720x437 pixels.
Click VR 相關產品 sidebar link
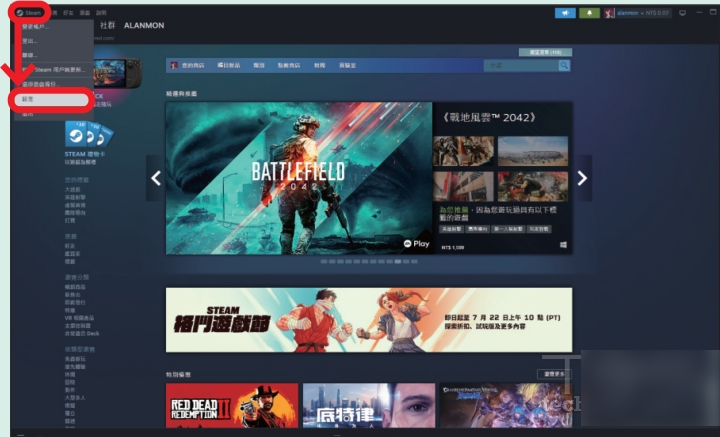79,318
